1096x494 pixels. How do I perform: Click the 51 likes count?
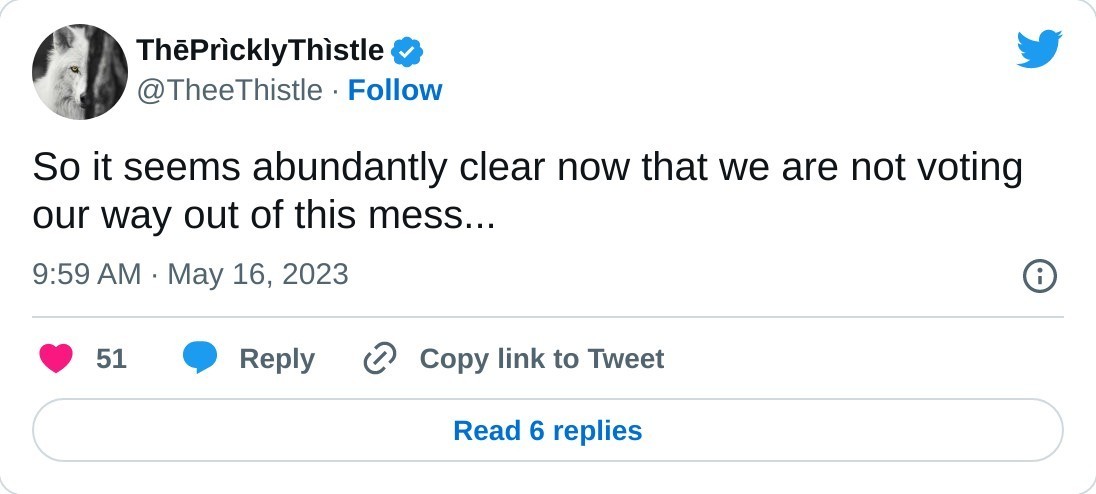(111, 358)
